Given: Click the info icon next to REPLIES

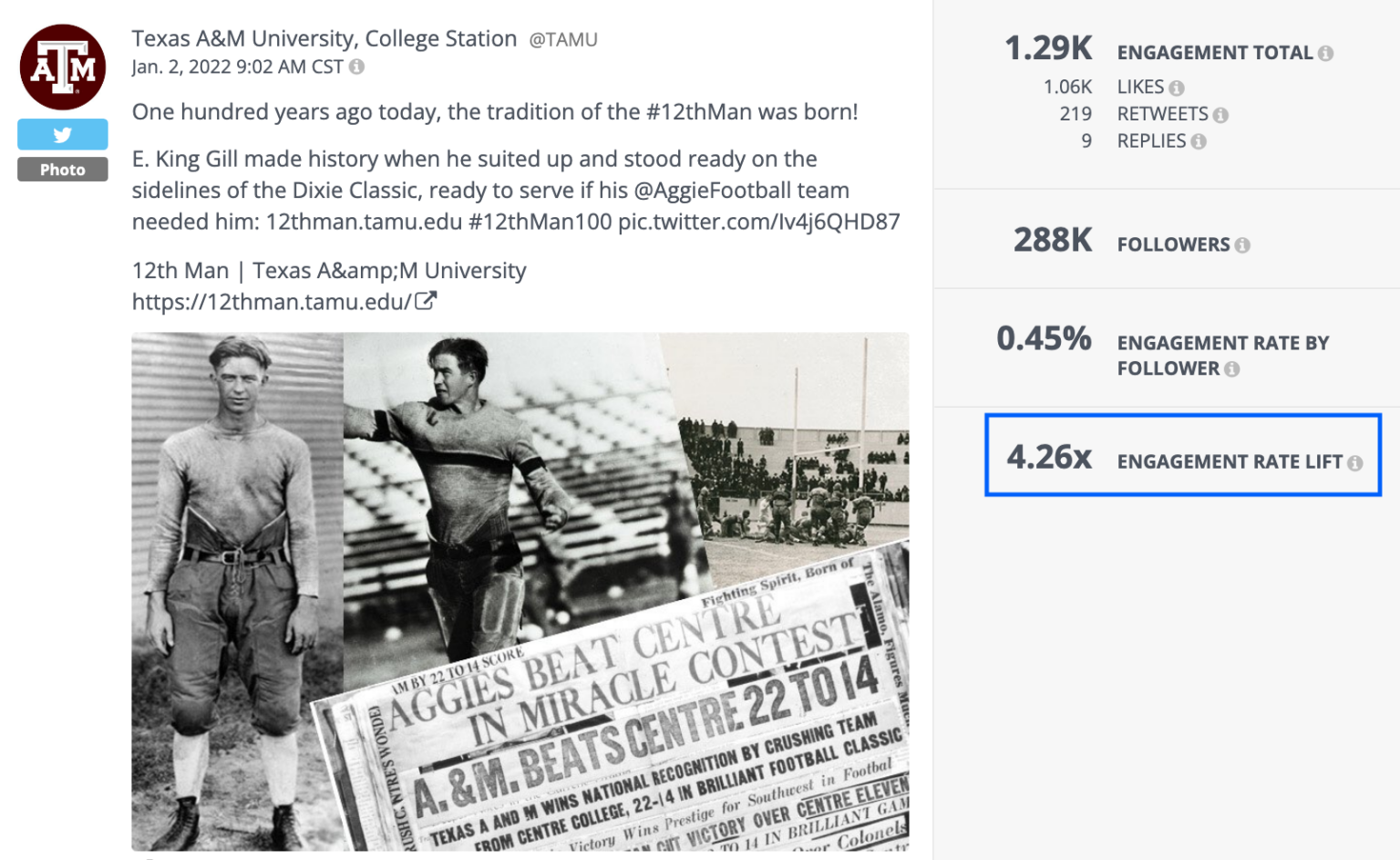Looking at the screenshot, I should point(1199,141).
